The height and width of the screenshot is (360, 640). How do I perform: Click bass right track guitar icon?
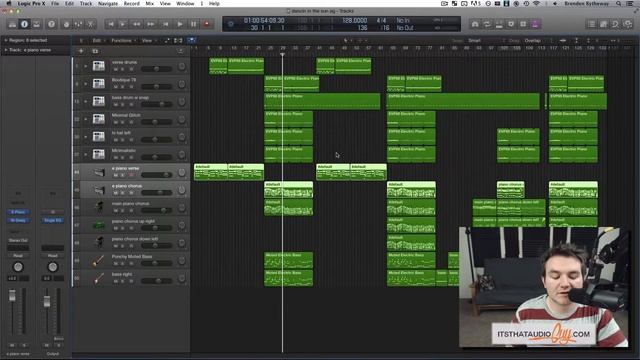98,278
